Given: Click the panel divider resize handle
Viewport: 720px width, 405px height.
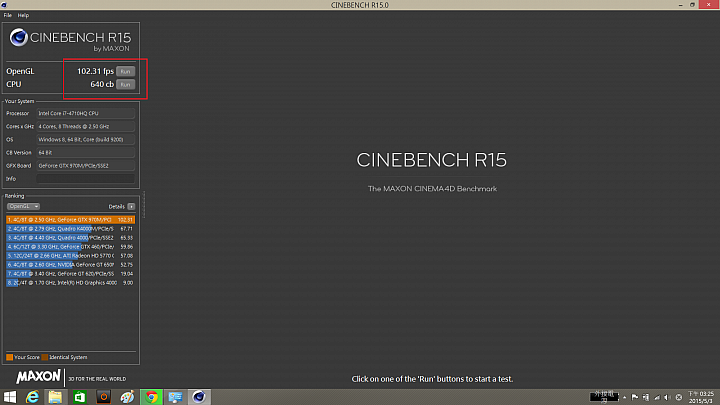Looking at the screenshot, I should [x=144, y=205].
